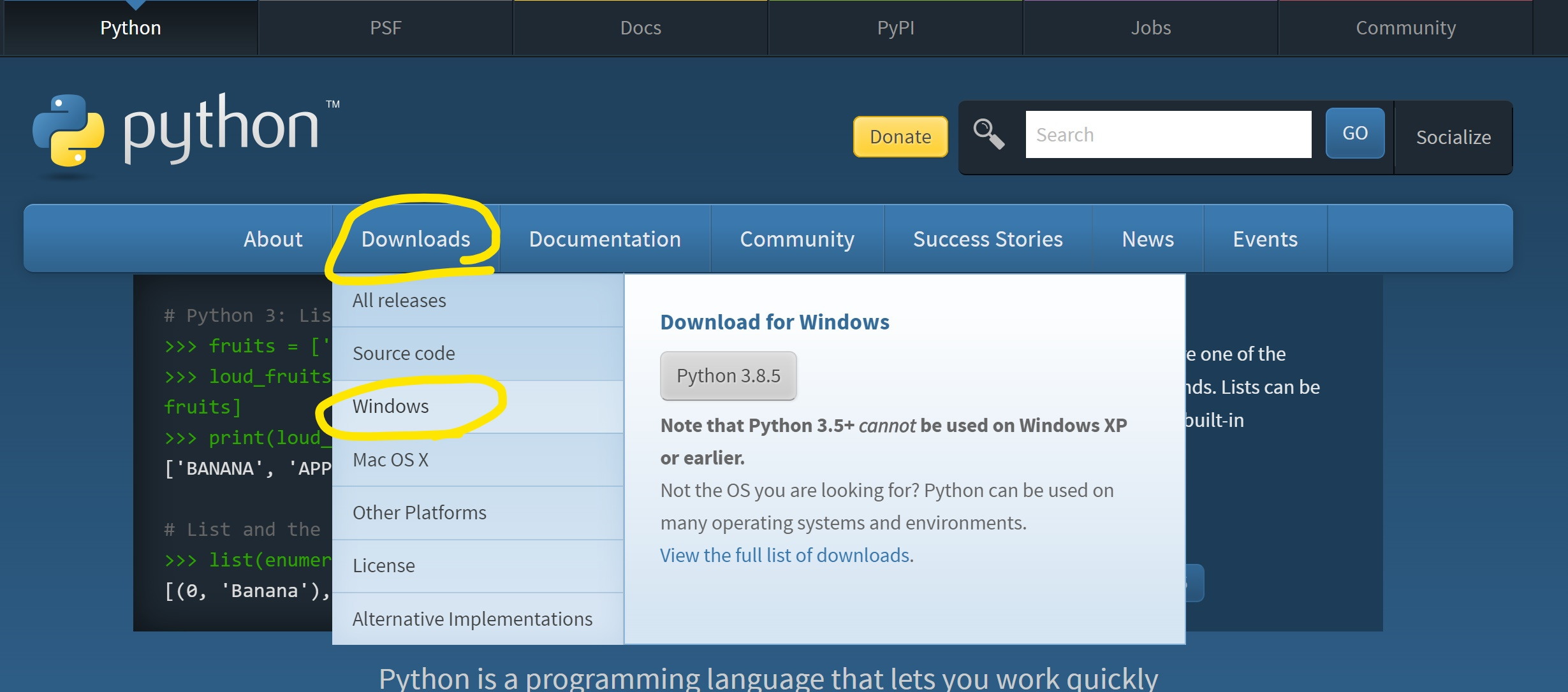
Task: Switch to the Docs top tab
Action: [640, 28]
